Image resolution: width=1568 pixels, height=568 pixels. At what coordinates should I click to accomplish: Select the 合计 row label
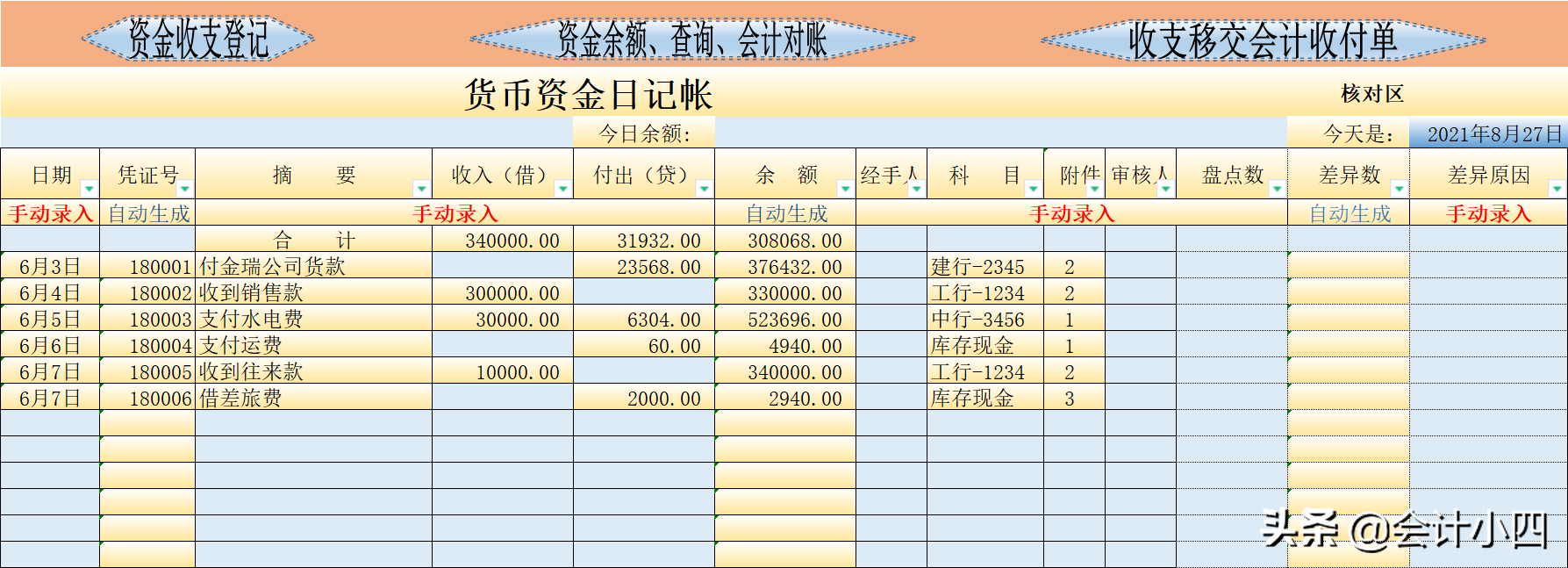click(x=313, y=240)
